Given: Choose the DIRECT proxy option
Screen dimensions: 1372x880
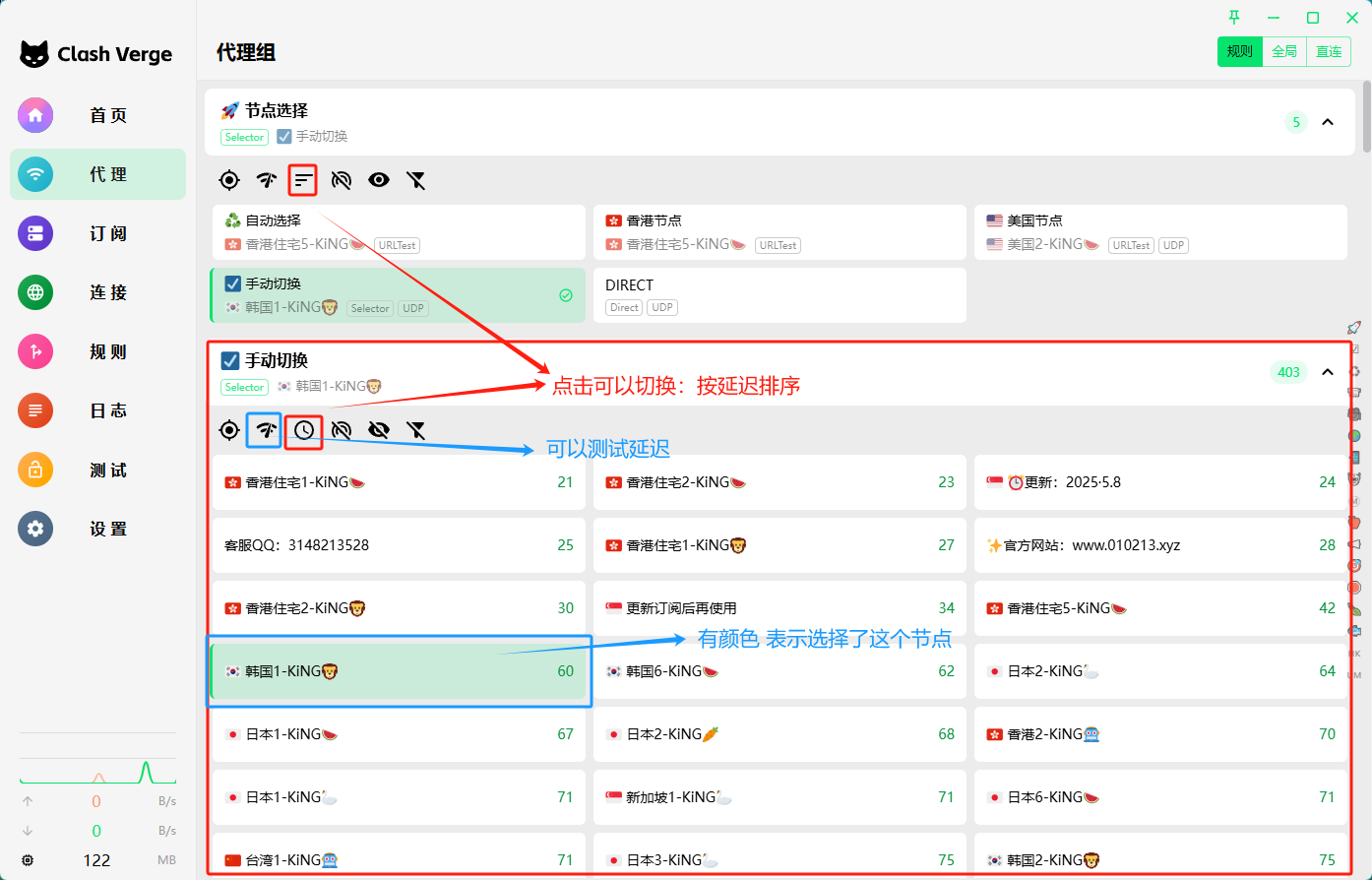Looking at the screenshot, I should click(780, 295).
